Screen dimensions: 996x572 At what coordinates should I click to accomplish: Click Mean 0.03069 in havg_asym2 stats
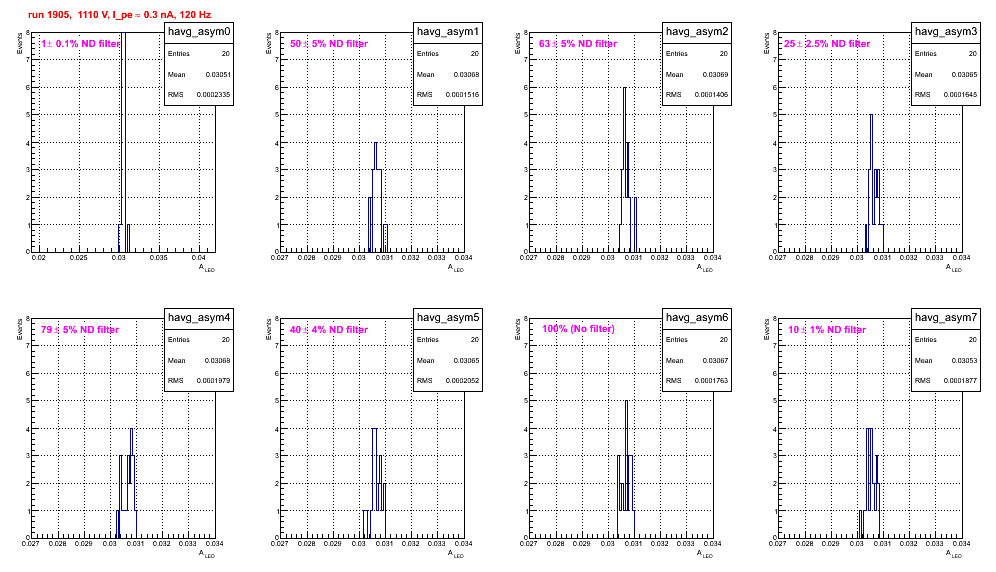(697, 74)
